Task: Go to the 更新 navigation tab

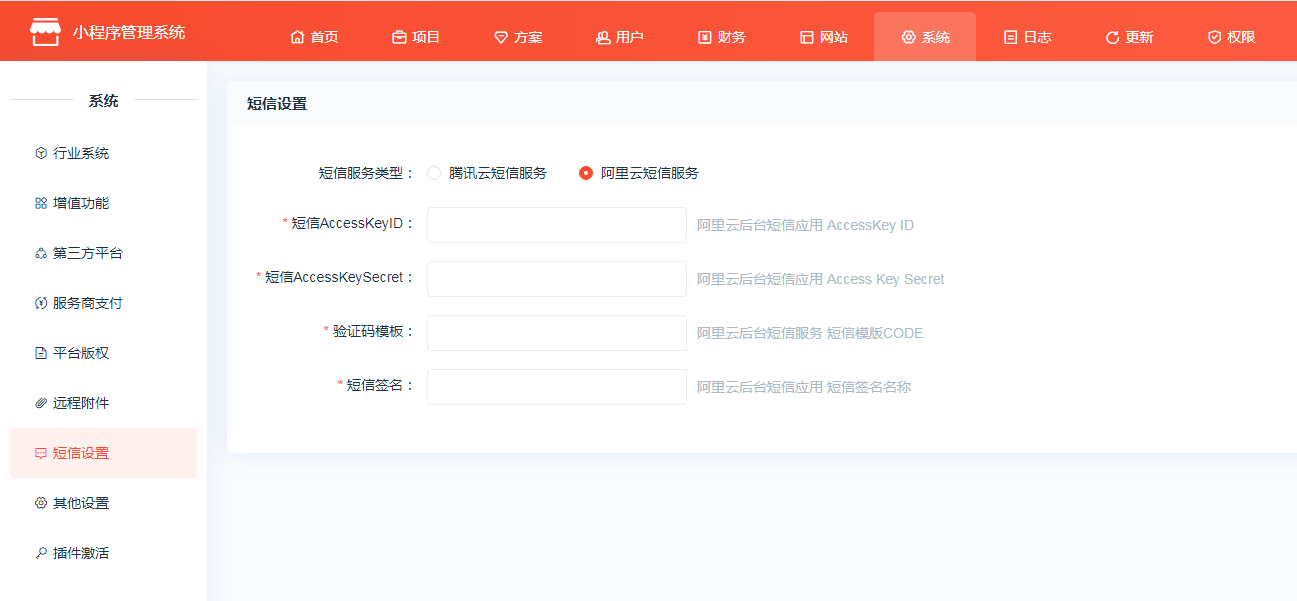Action: [x=1130, y=37]
